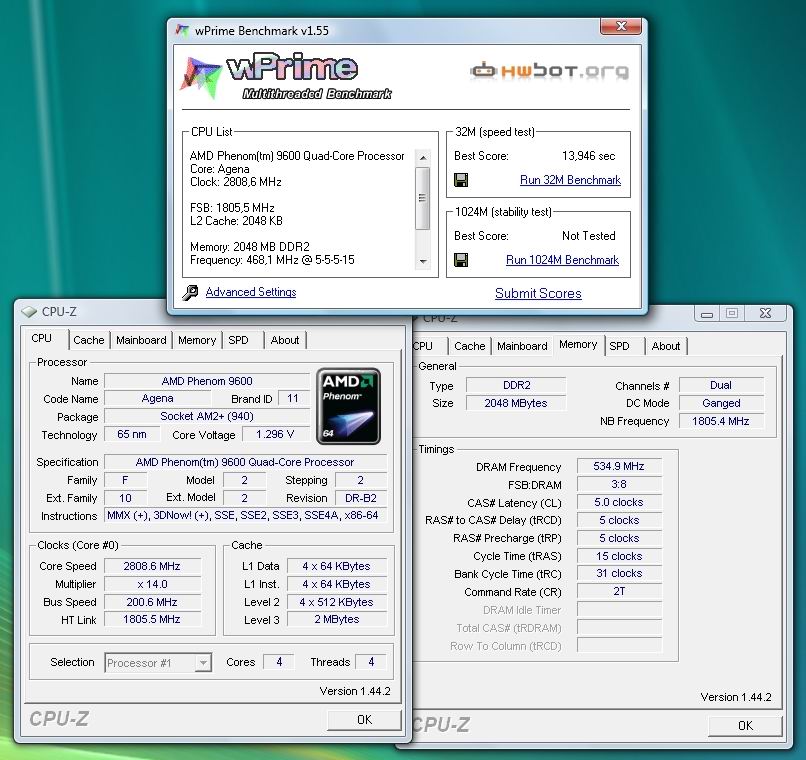The width and height of the screenshot is (806, 760).
Task: Click OK in the CPU-Z Memory window
Action: click(745, 725)
